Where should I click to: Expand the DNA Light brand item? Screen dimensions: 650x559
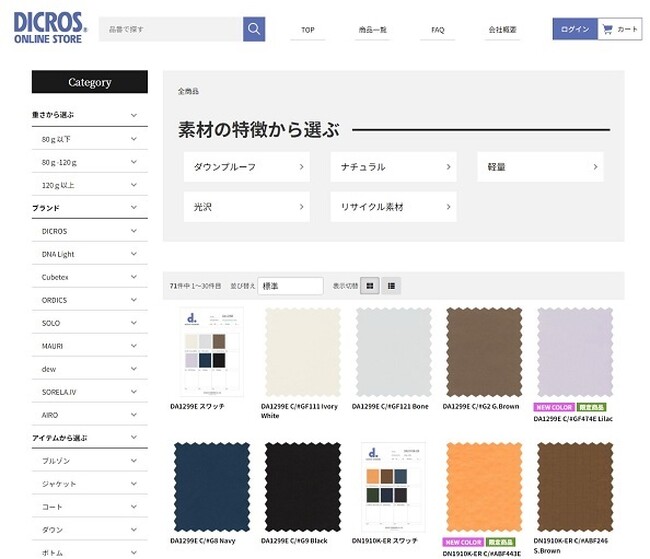pos(90,254)
